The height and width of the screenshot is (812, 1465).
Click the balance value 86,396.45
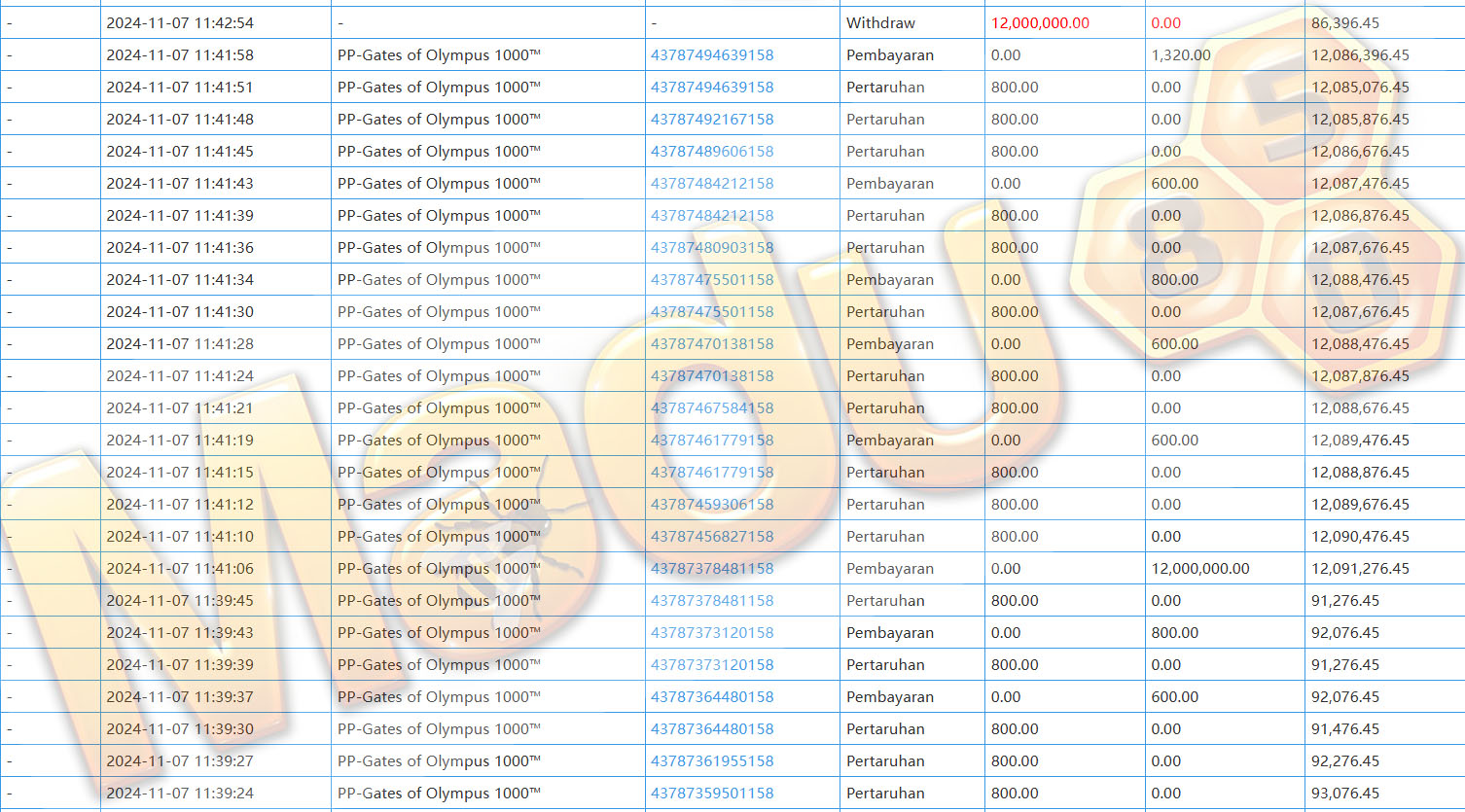click(1345, 23)
